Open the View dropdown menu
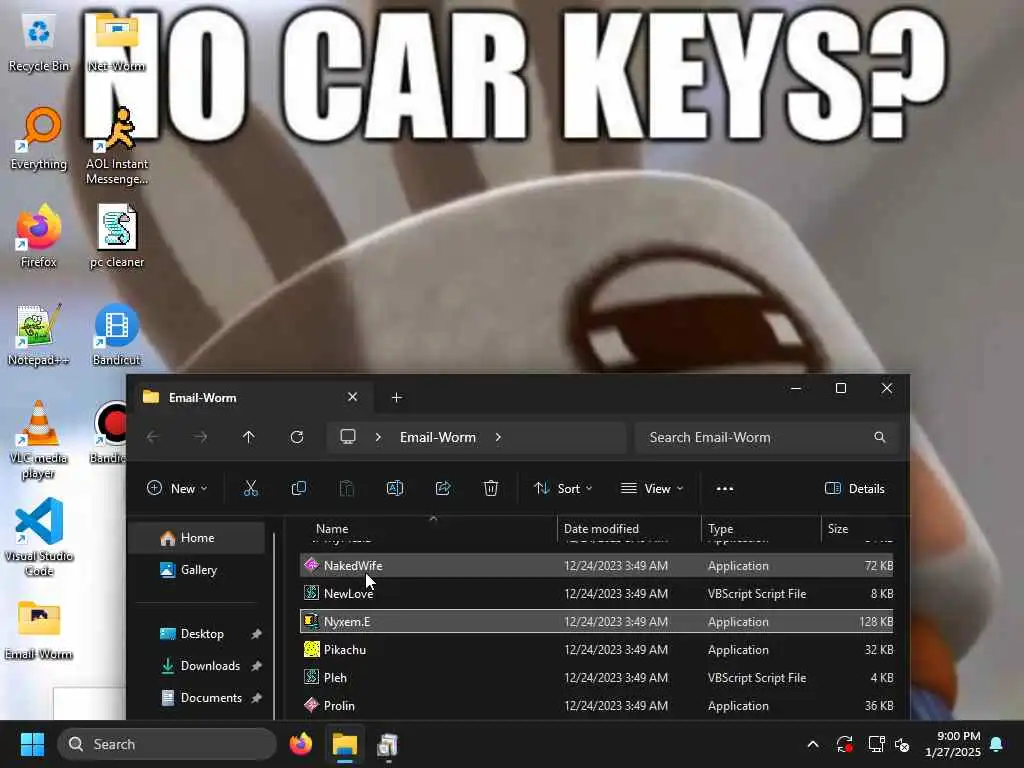1024x768 pixels. [652, 488]
